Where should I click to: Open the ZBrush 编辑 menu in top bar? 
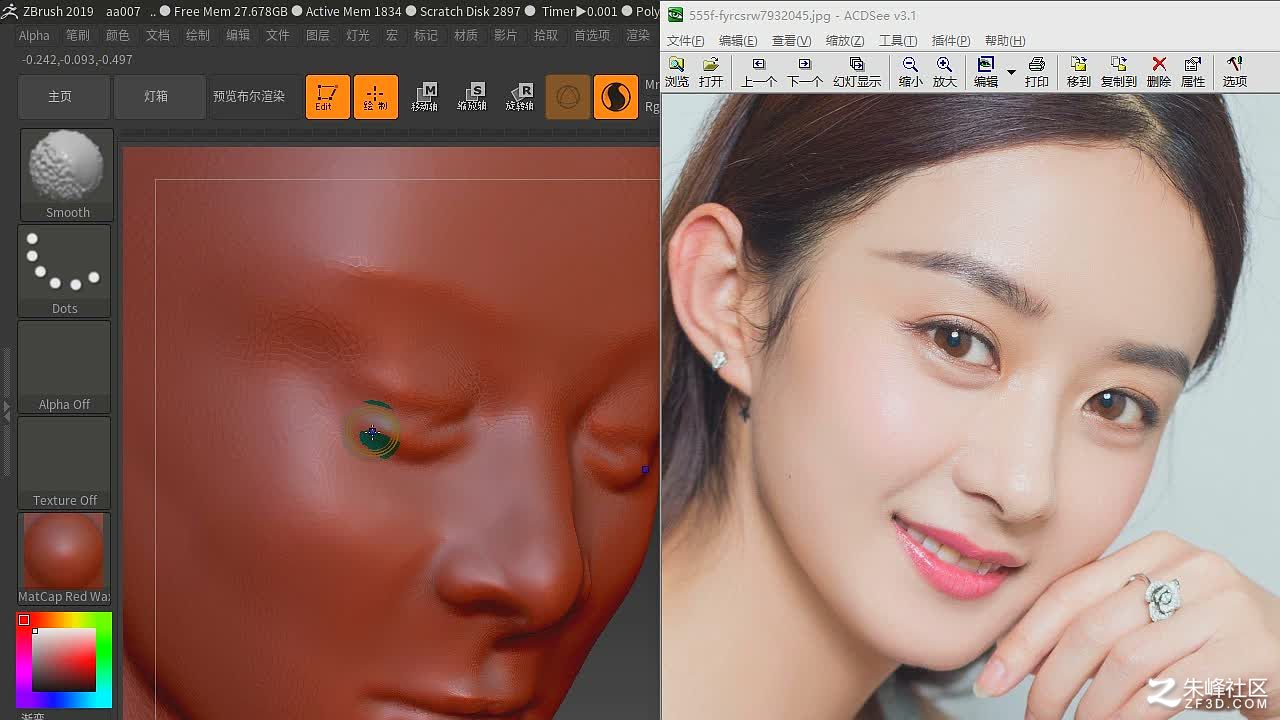click(237, 35)
